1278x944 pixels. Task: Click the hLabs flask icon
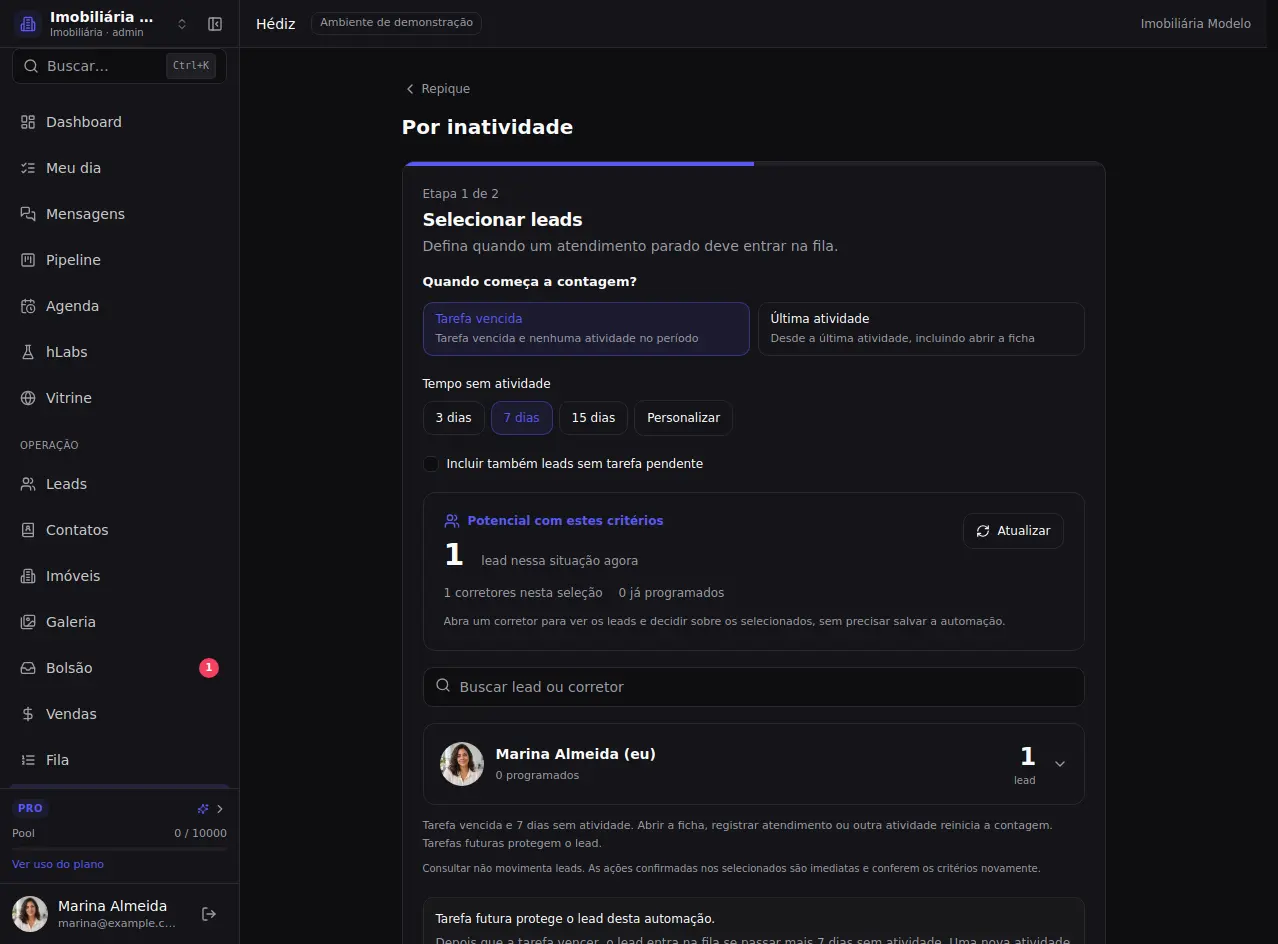[28, 352]
